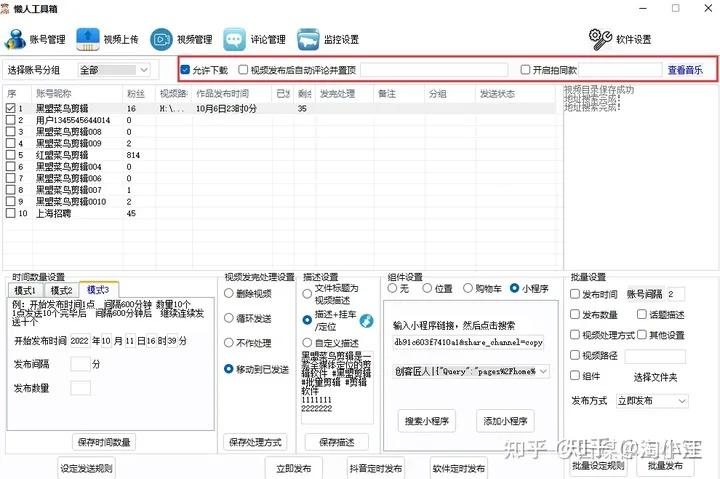Viewport: 720px width, 479px height.
Task: Open 软件设置 gear and wrench icon
Action: [x=600, y=39]
